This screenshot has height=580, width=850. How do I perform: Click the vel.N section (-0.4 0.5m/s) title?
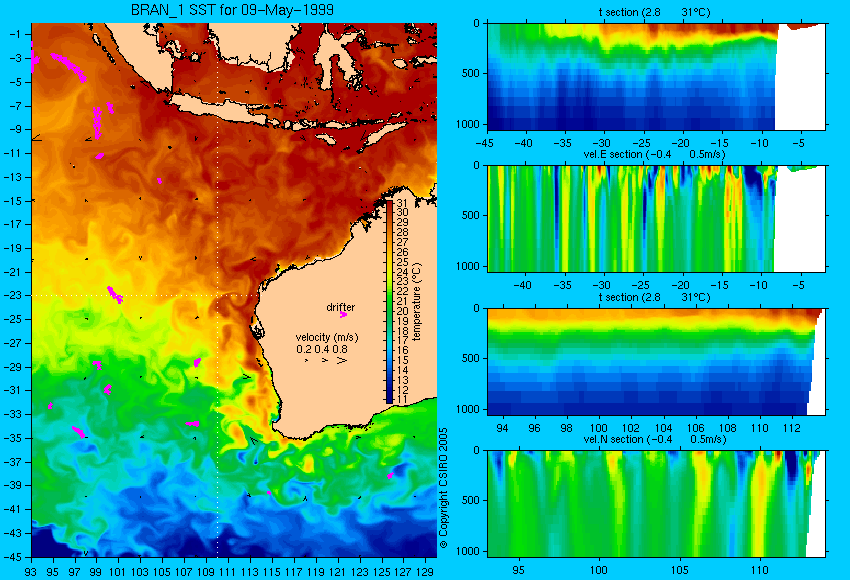click(654, 440)
